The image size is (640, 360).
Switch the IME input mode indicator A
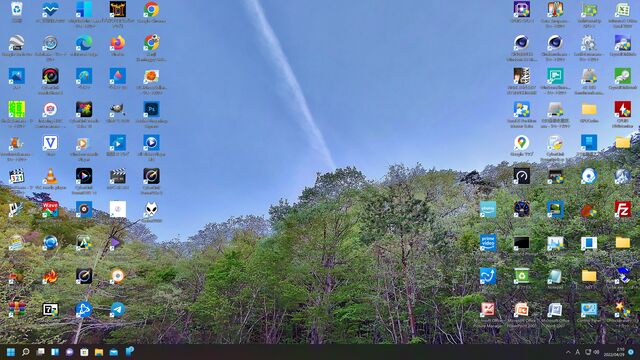(x=578, y=352)
